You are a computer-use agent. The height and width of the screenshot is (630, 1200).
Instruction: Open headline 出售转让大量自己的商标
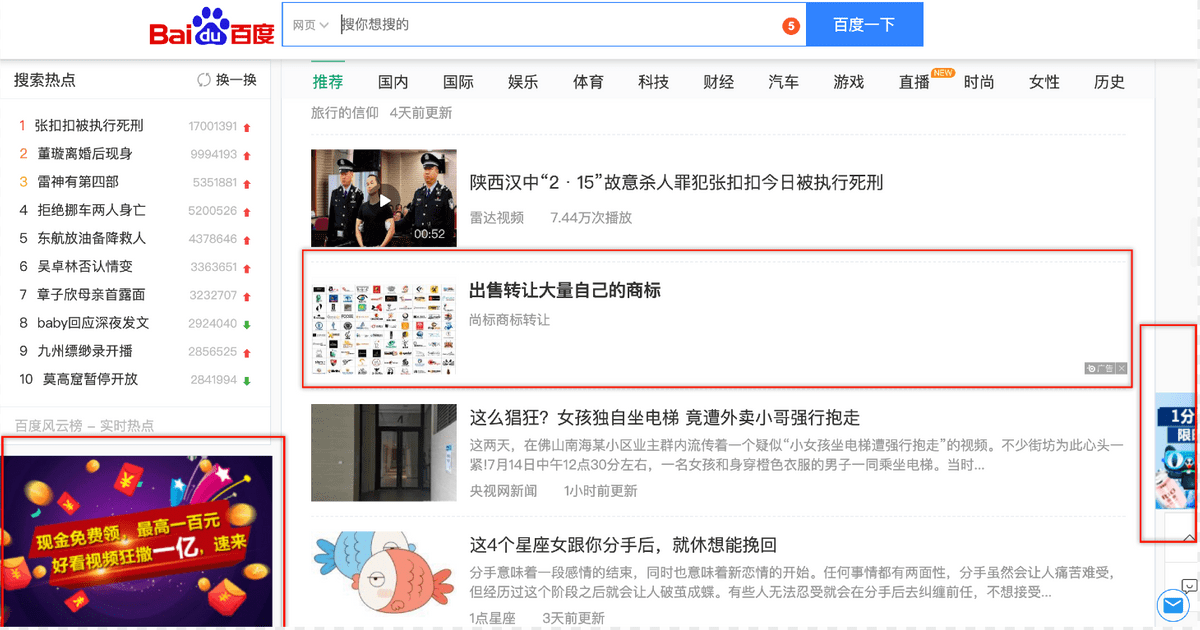pos(565,290)
